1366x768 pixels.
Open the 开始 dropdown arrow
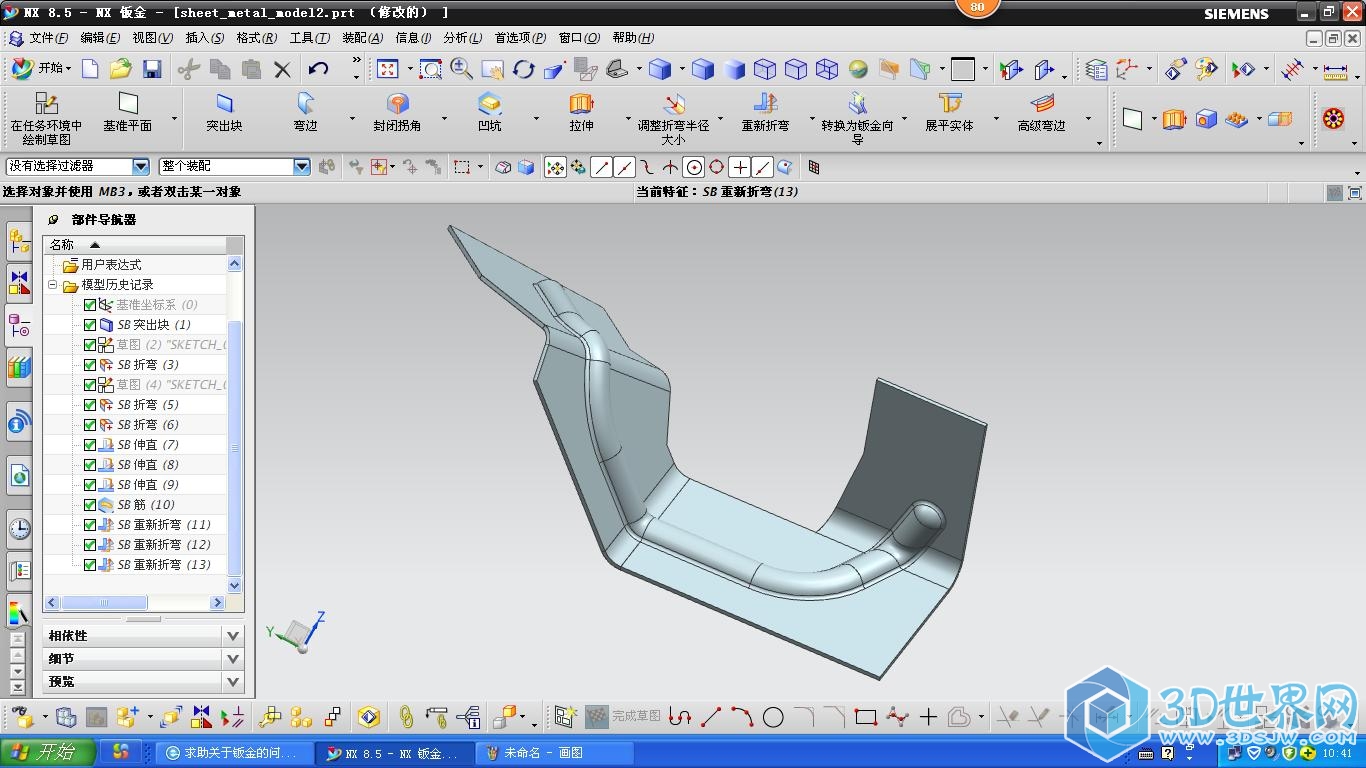[68, 69]
